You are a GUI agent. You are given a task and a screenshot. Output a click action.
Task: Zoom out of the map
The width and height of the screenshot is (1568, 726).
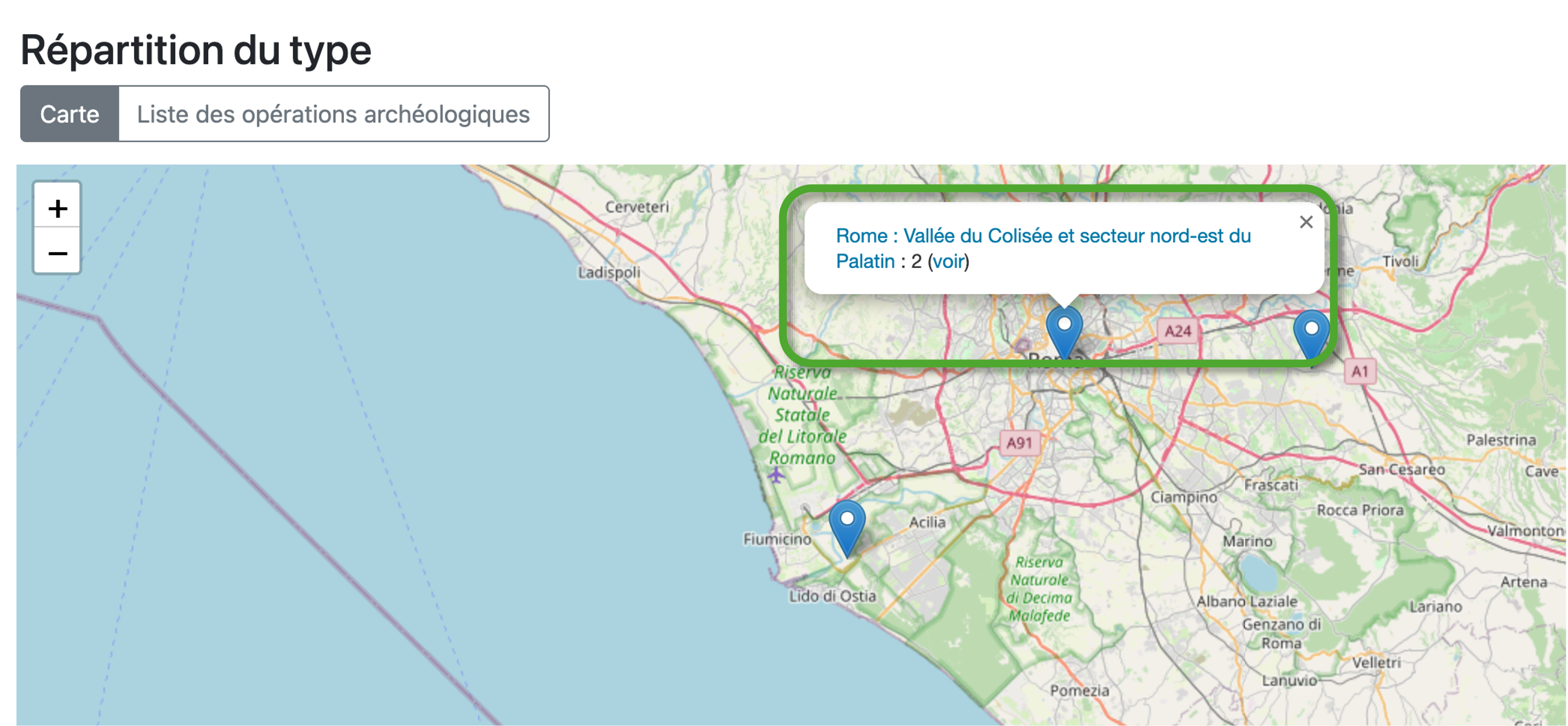58,253
